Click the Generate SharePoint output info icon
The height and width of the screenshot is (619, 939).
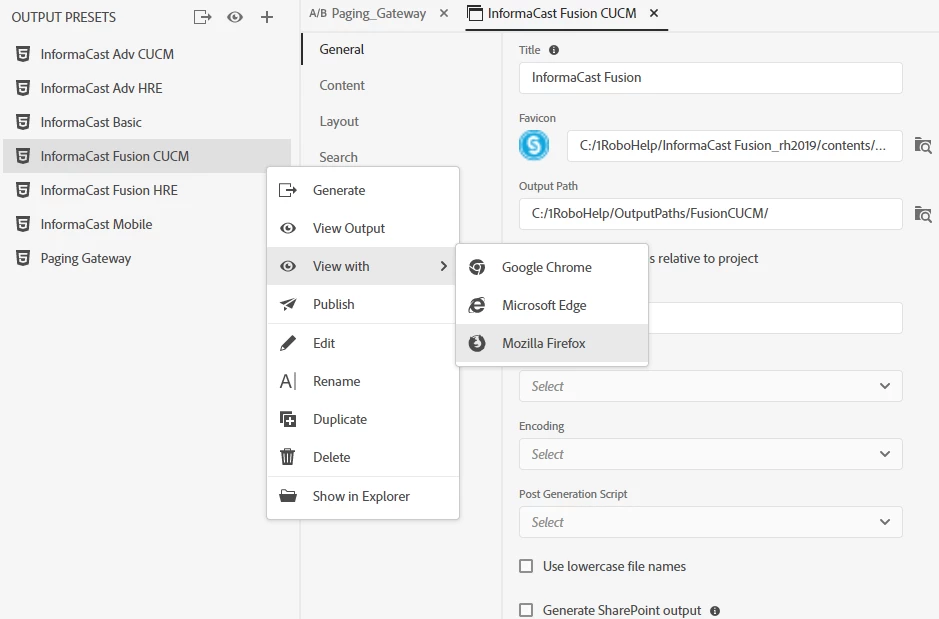coord(715,611)
